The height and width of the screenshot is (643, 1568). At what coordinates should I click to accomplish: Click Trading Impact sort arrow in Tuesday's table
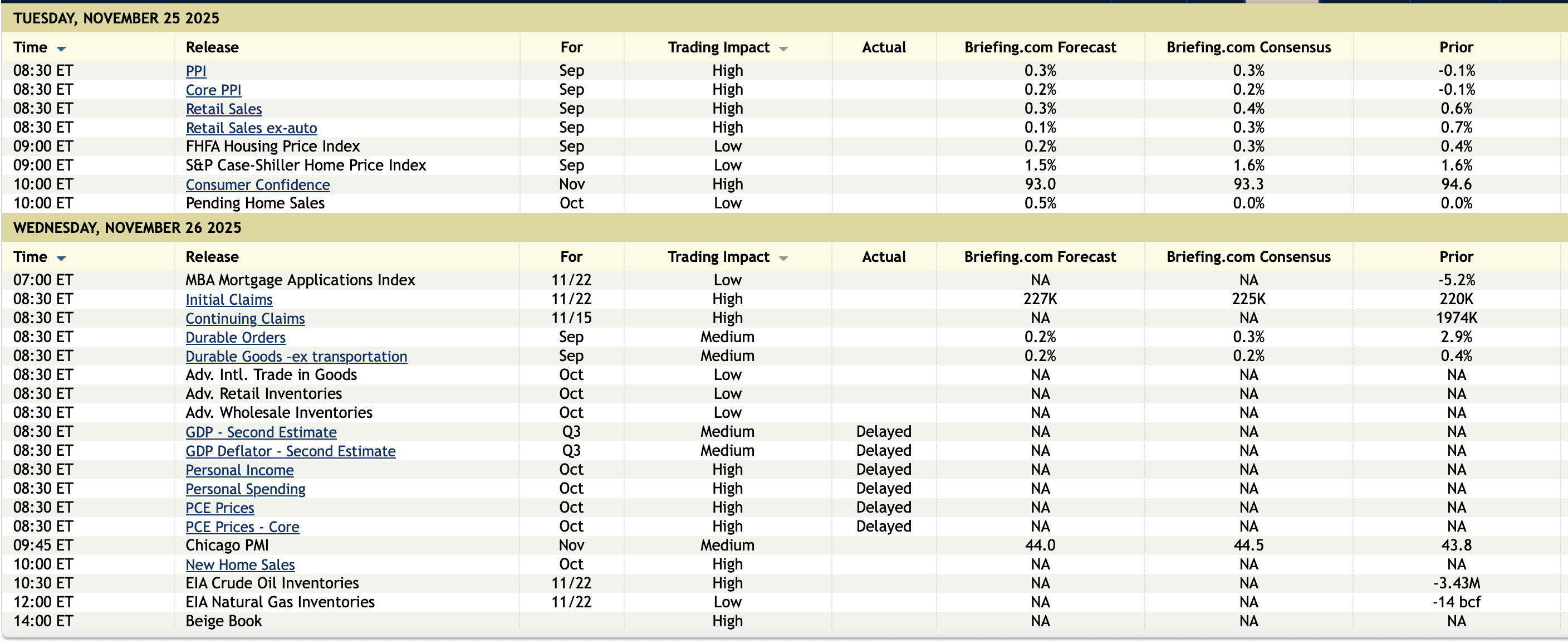783,48
